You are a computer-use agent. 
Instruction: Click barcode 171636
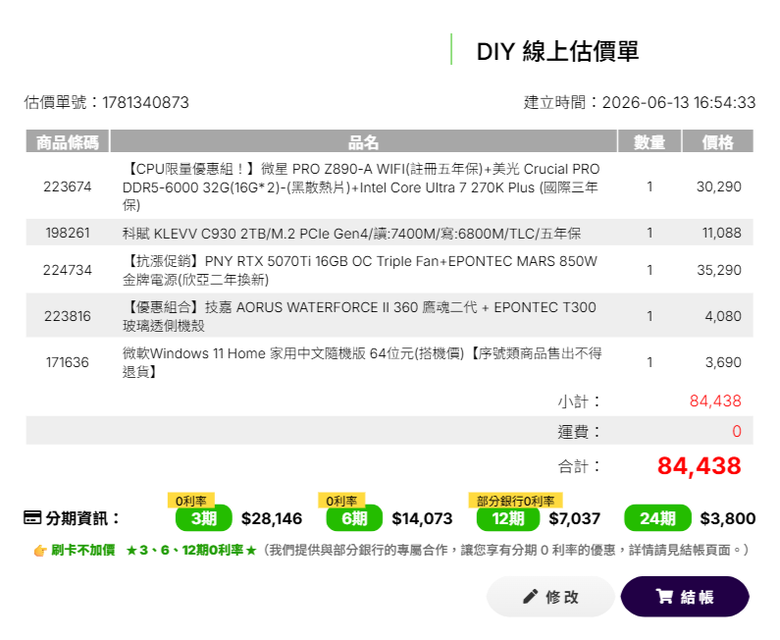[67, 362]
